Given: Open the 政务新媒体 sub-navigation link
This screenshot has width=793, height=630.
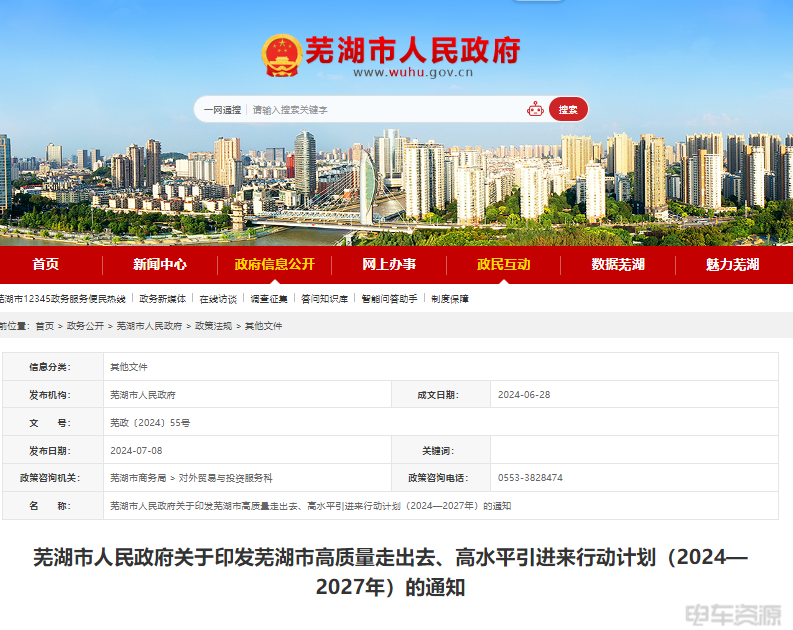Looking at the screenshot, I should point(162,299).
